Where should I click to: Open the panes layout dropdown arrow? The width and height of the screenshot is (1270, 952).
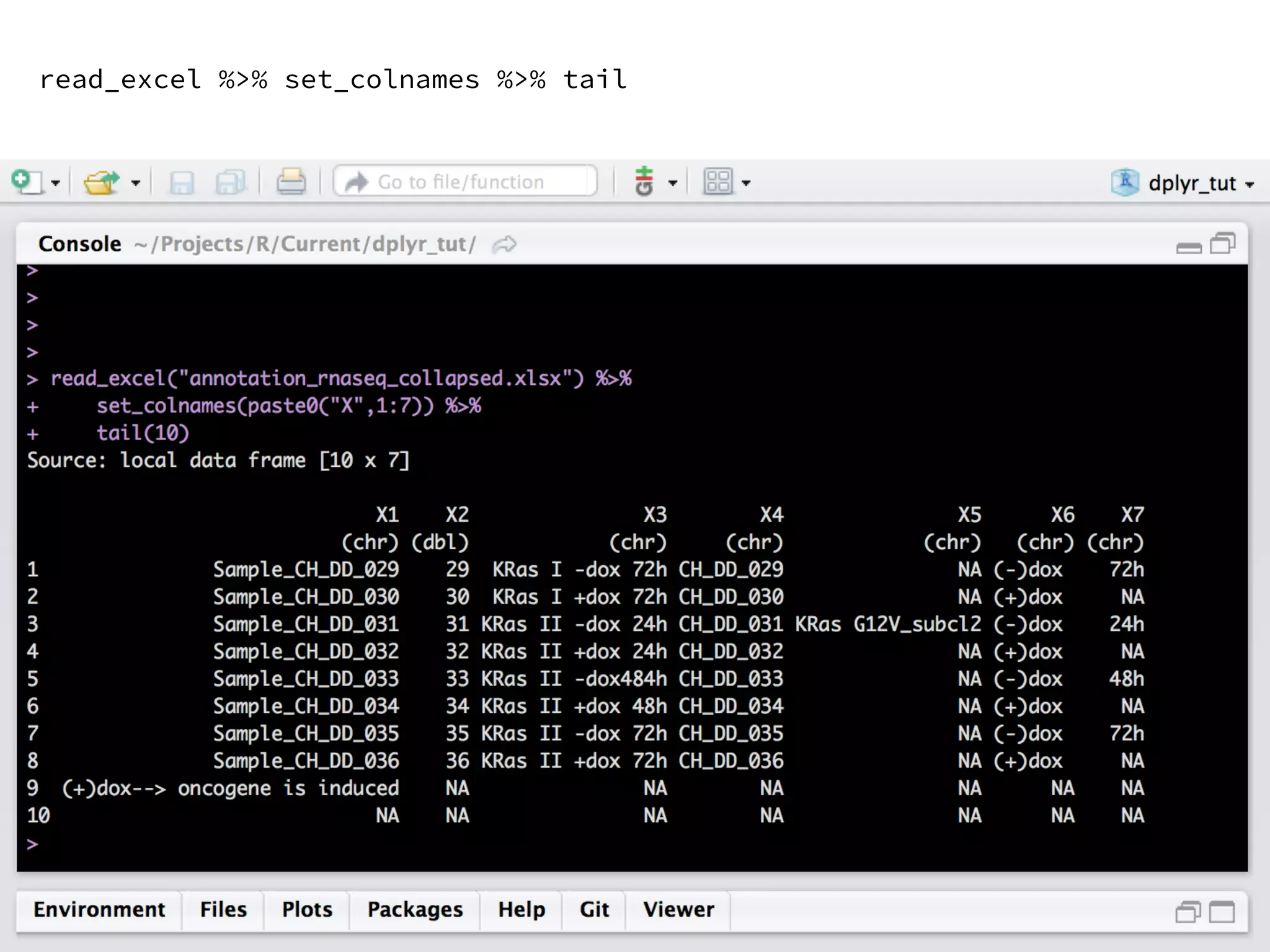tap(746, 183)
